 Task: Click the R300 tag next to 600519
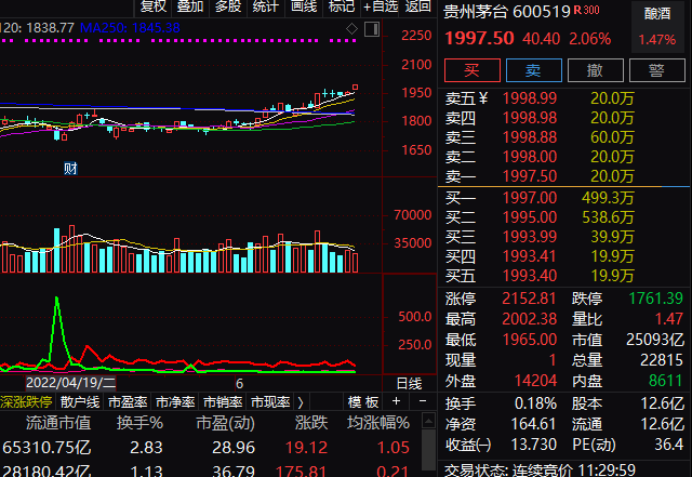point(586,10)
